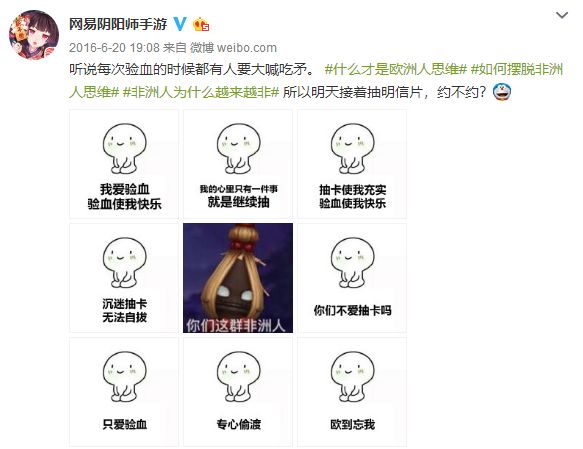
Task: View the 沉迷抽卡无法自拔 meme image
Action: click(124, 278)
